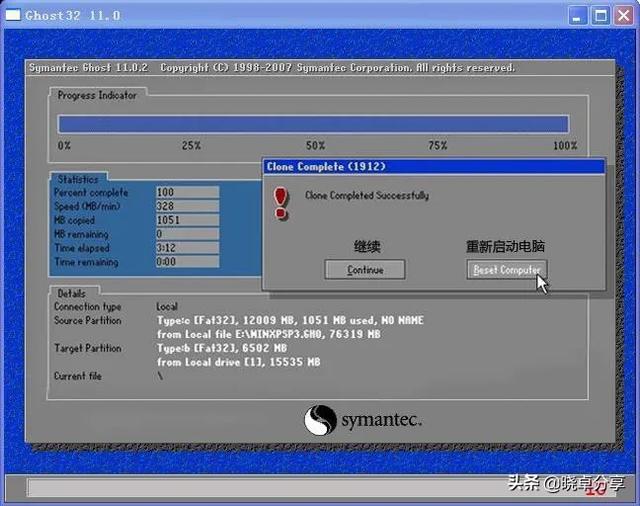640x506 pixels.
Task: Click the Continue button
Action: pyautogui.click(x=365, y=270)
